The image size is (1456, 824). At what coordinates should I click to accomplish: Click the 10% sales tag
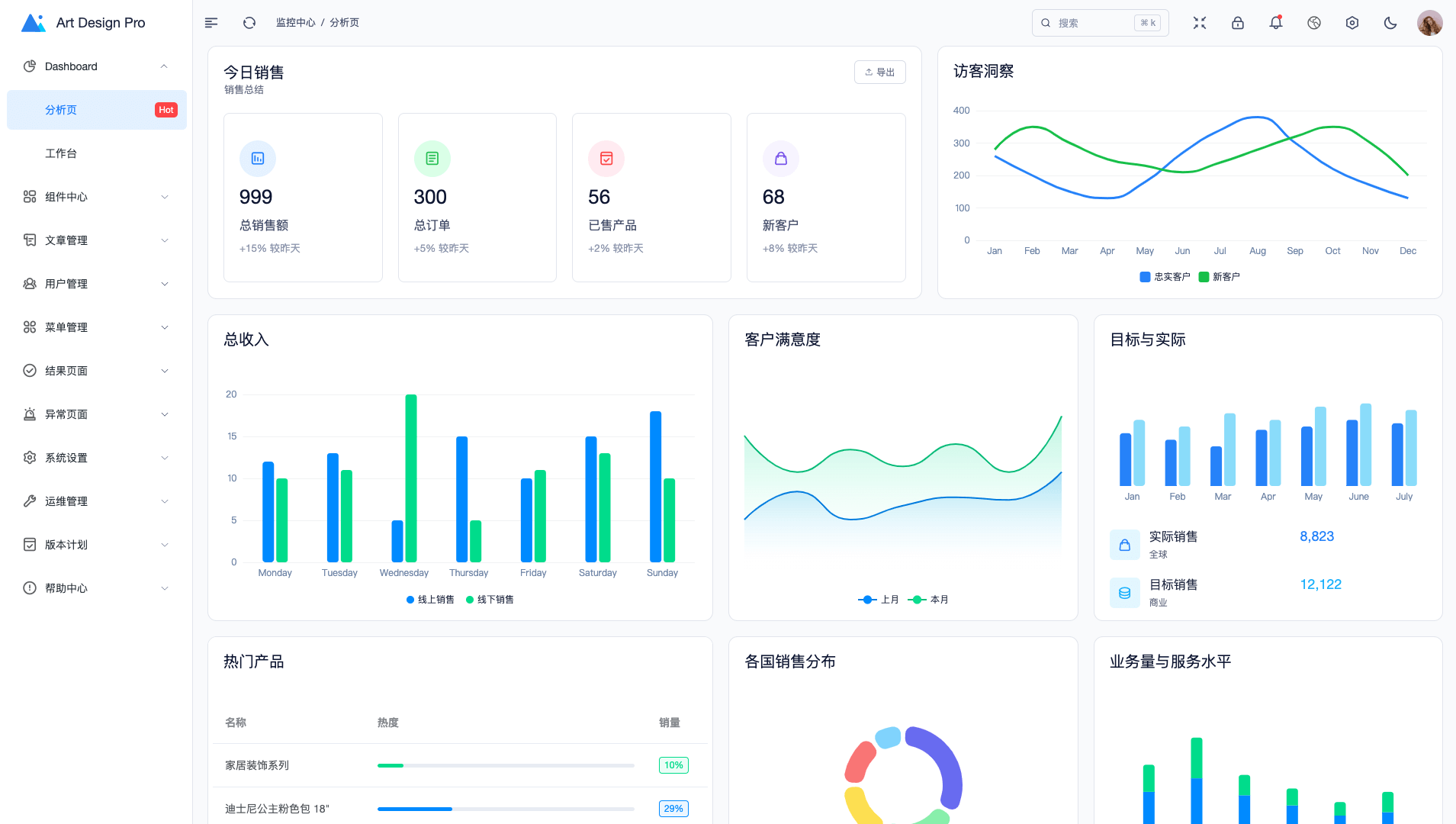(x=673, y=765)
